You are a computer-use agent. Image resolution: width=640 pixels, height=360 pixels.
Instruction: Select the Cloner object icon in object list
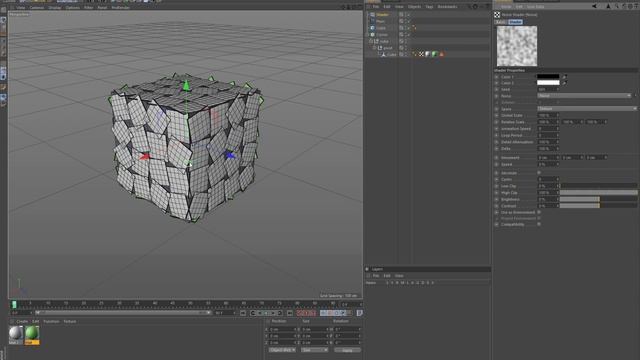[372, 35]
